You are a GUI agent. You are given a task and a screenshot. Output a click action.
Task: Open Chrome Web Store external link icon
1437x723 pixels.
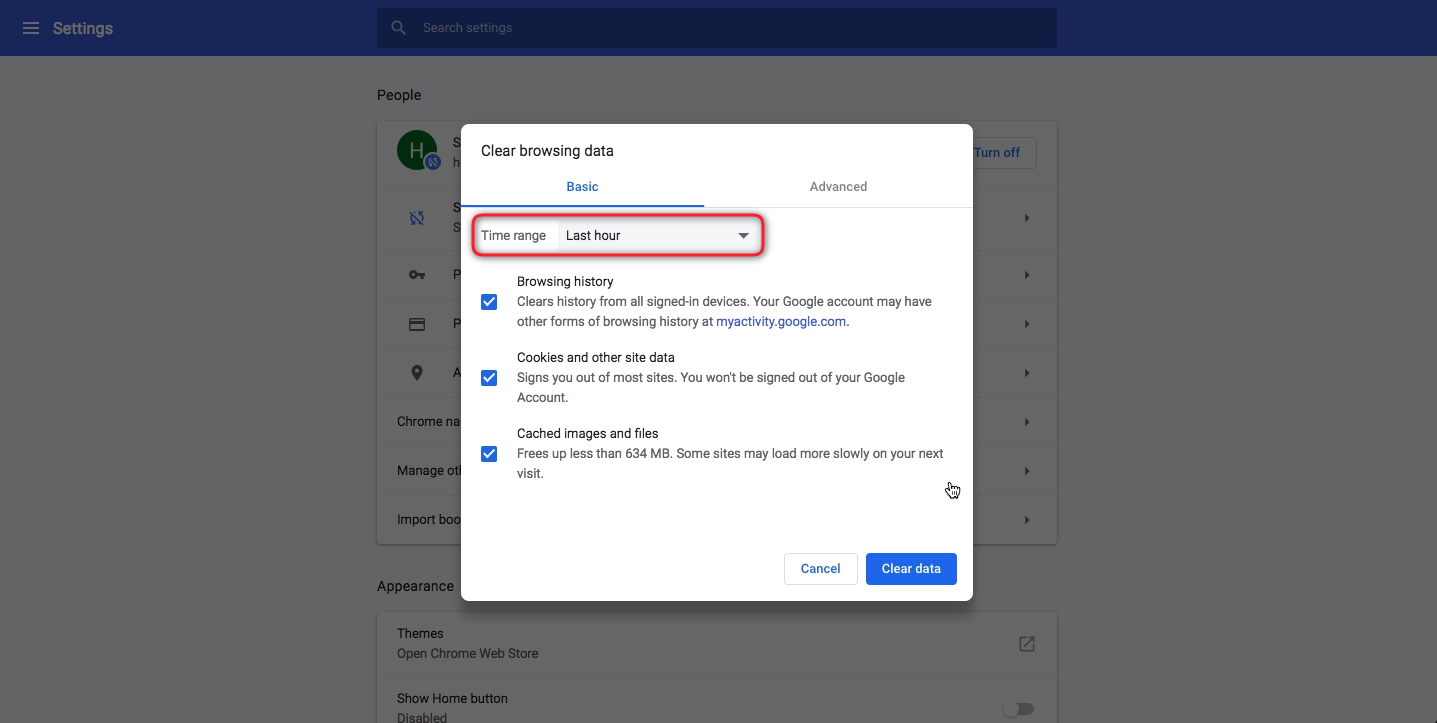[1027, 643]
